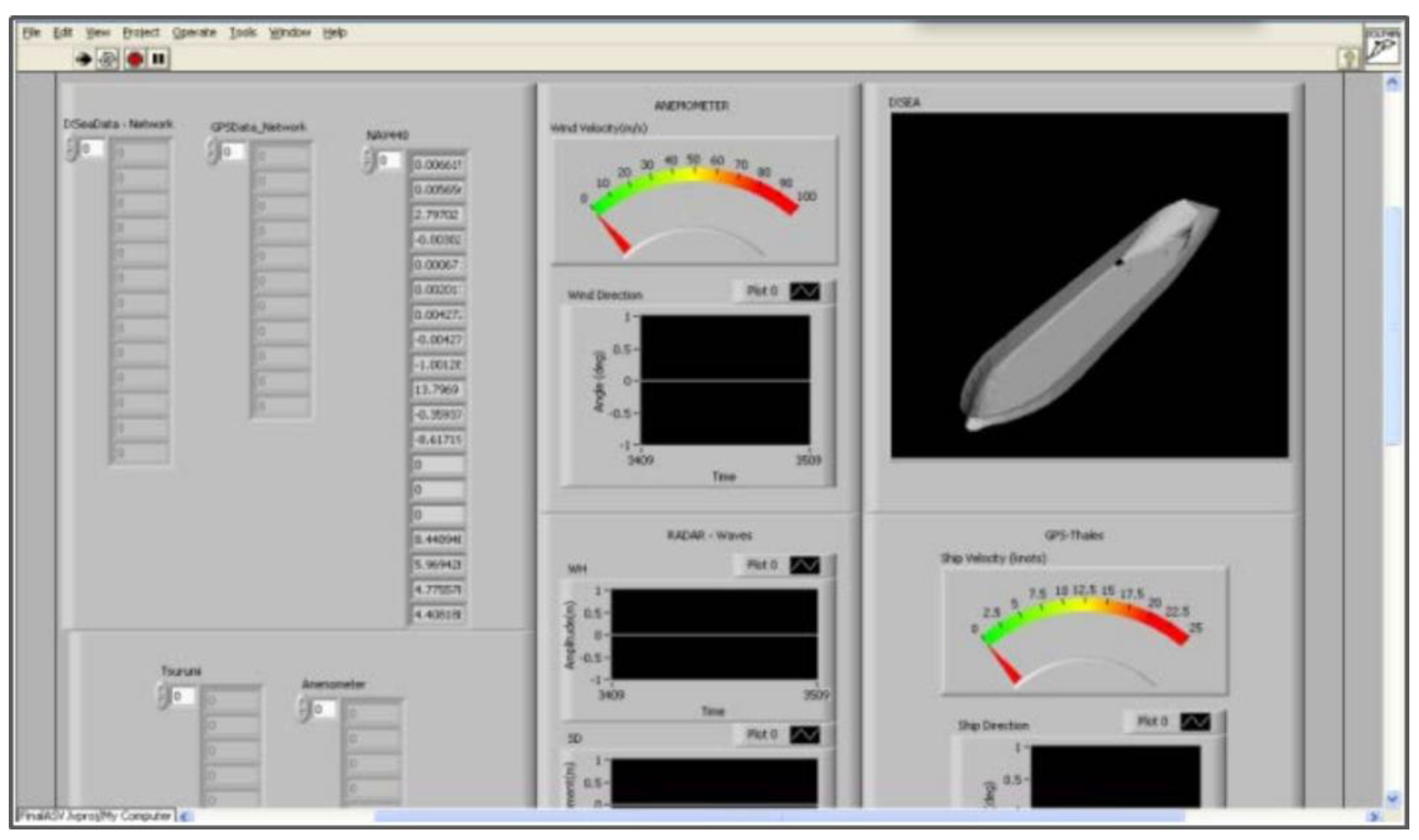The height and width of the screenshot is (840, 1419).
Task: Click the horizontal scrollbar left arrow
Action: pyautogui.click(x=184, y=816)
